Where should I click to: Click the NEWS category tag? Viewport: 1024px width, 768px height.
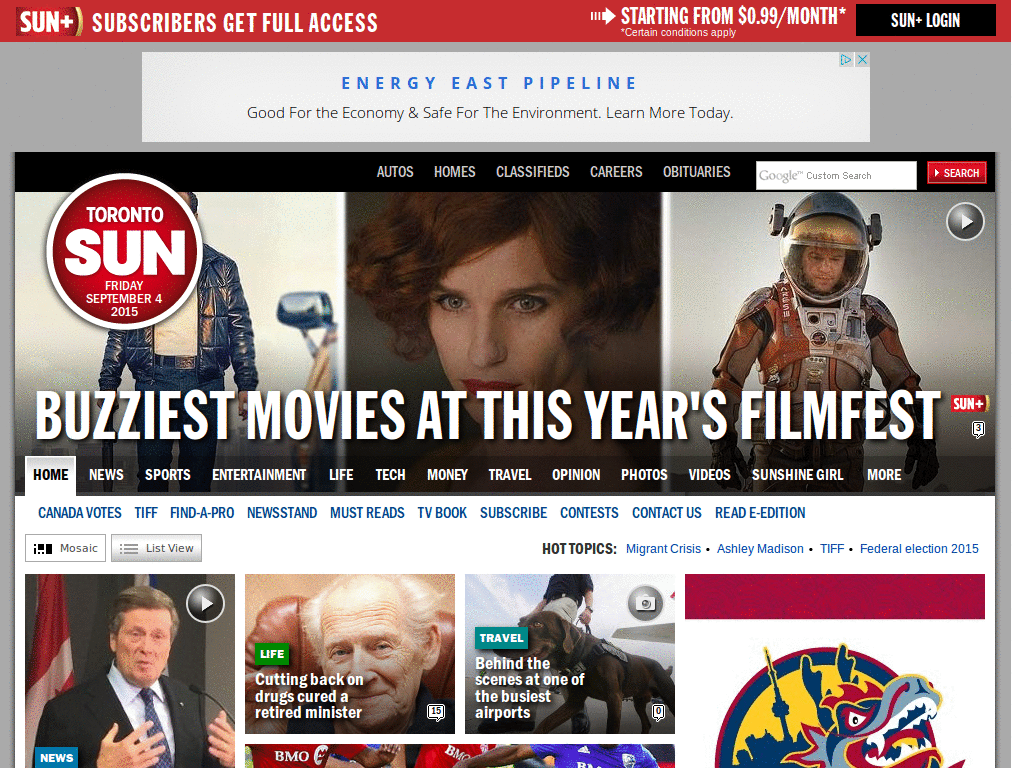pyautogui.click(x=56, y=758)
